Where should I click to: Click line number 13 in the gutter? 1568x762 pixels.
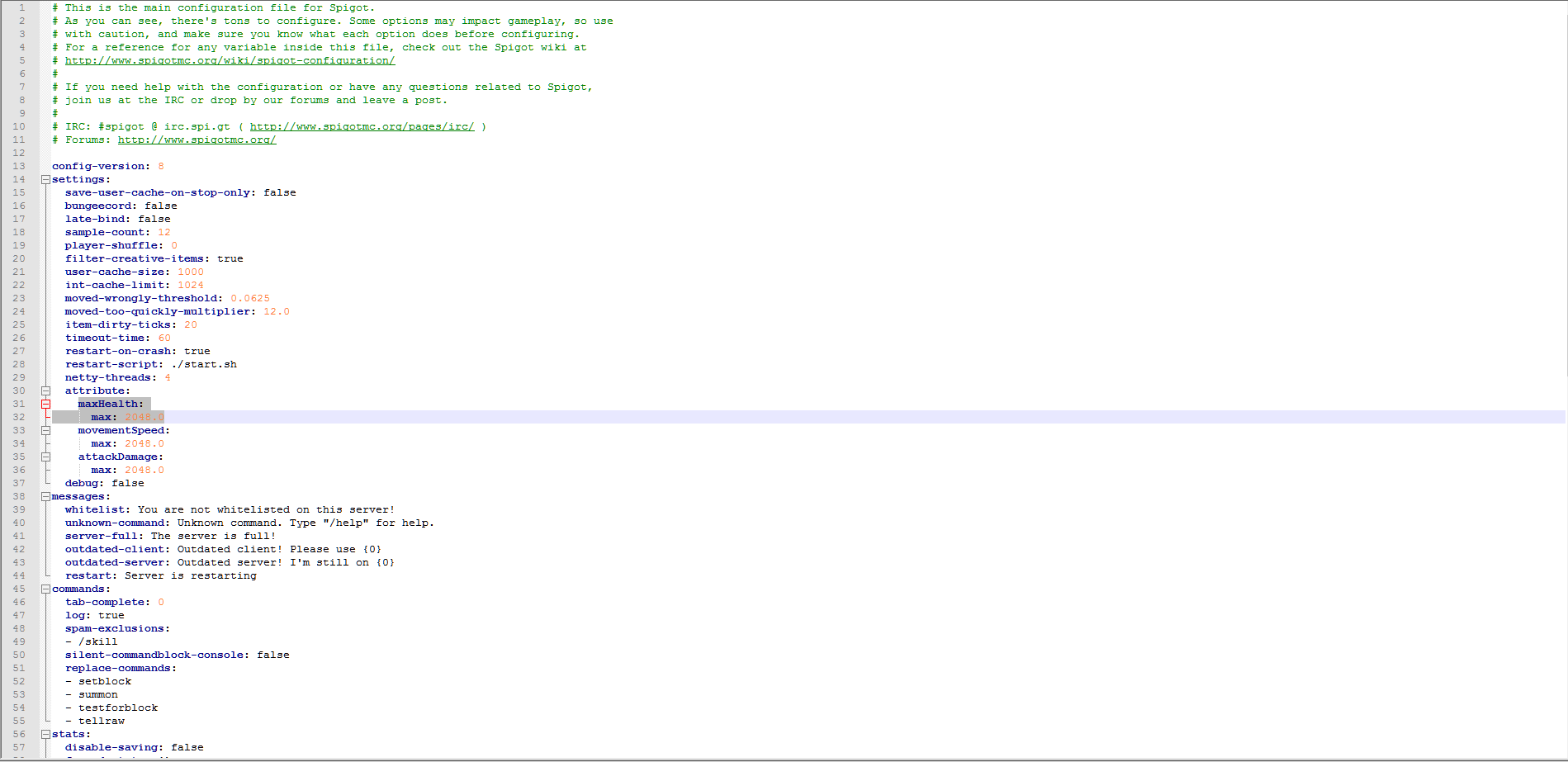[x=19, y=166]
